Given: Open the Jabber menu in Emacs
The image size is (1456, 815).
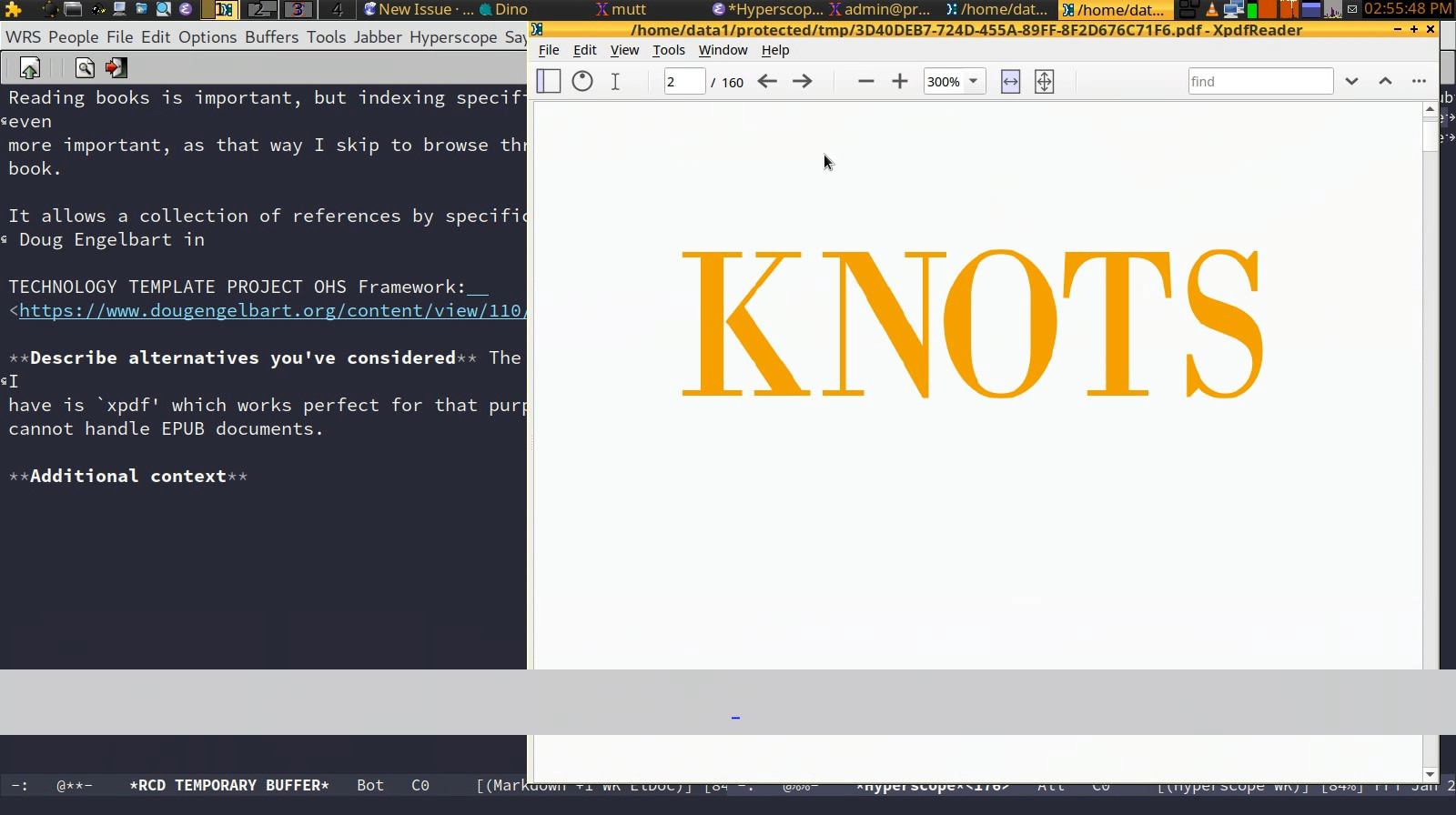Looking at the screenshot, I should (378, 37).
